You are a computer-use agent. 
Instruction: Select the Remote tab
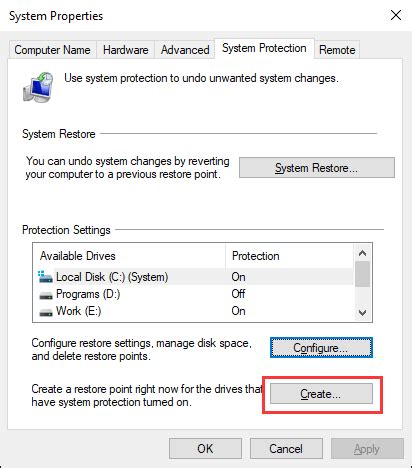337,50
